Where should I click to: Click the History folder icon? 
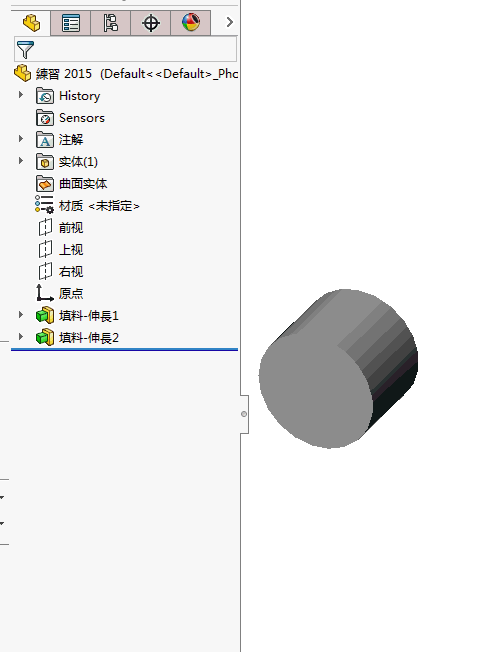44,96
